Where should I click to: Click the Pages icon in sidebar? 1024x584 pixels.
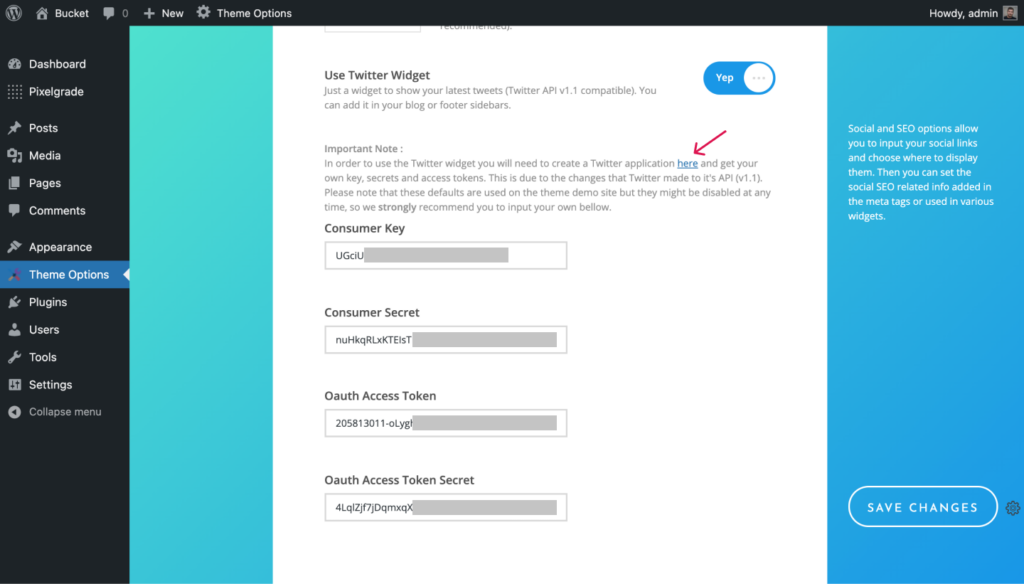14,183
